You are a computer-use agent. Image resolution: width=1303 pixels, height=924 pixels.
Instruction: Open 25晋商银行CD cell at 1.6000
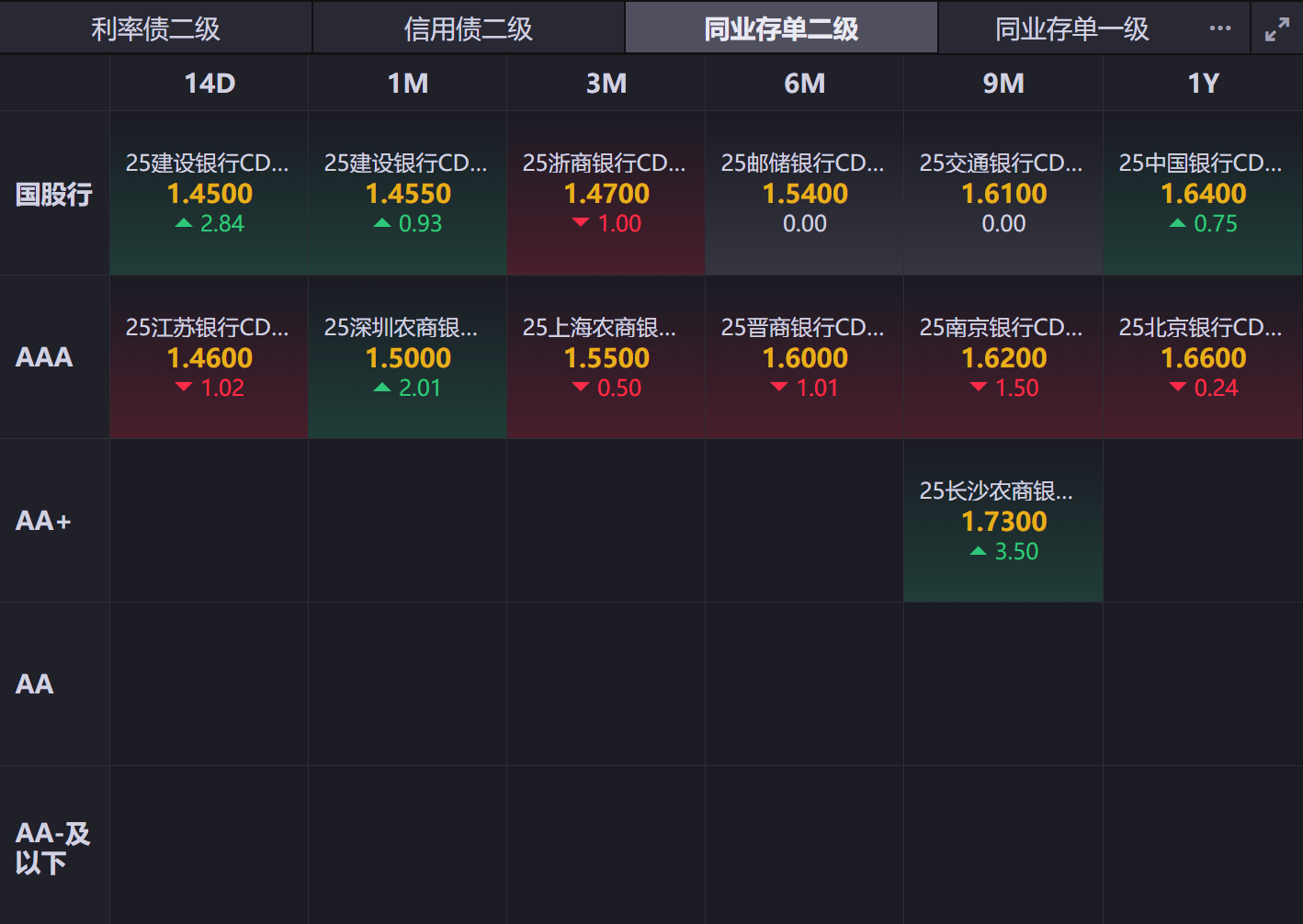[805, 357]
